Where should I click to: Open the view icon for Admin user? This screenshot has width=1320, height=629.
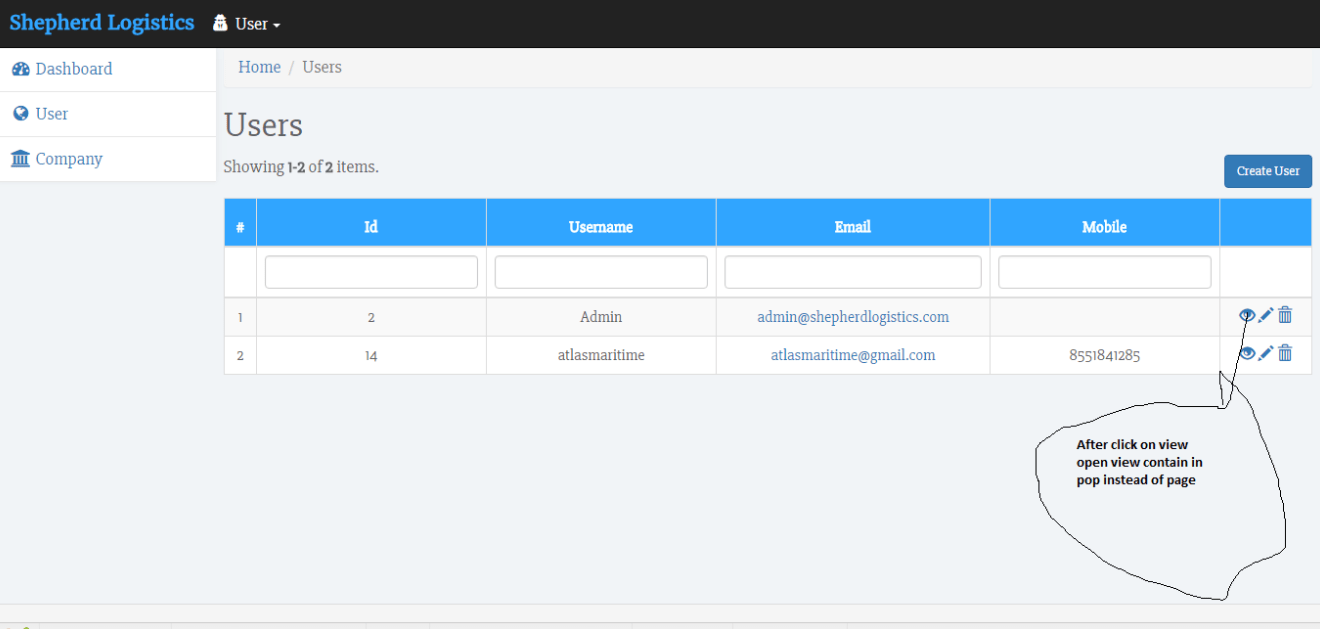tap(1247, 315)
